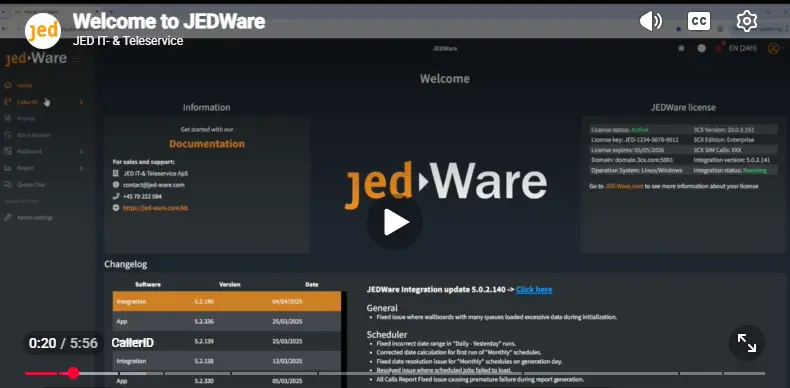Click the jed-Ware logo in the sidebar
The height and width of the screenshot is (388, 790).
(36, 58)
